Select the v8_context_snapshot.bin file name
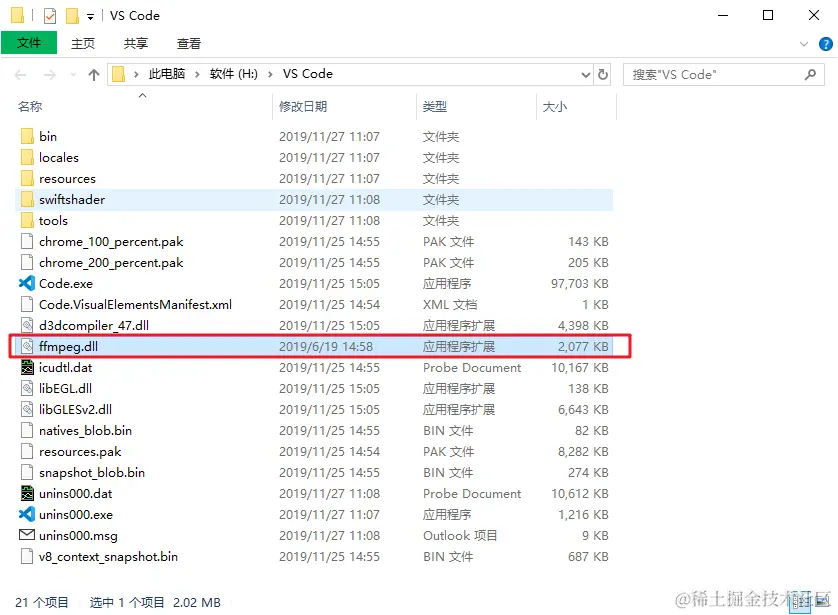 [108, 556]
